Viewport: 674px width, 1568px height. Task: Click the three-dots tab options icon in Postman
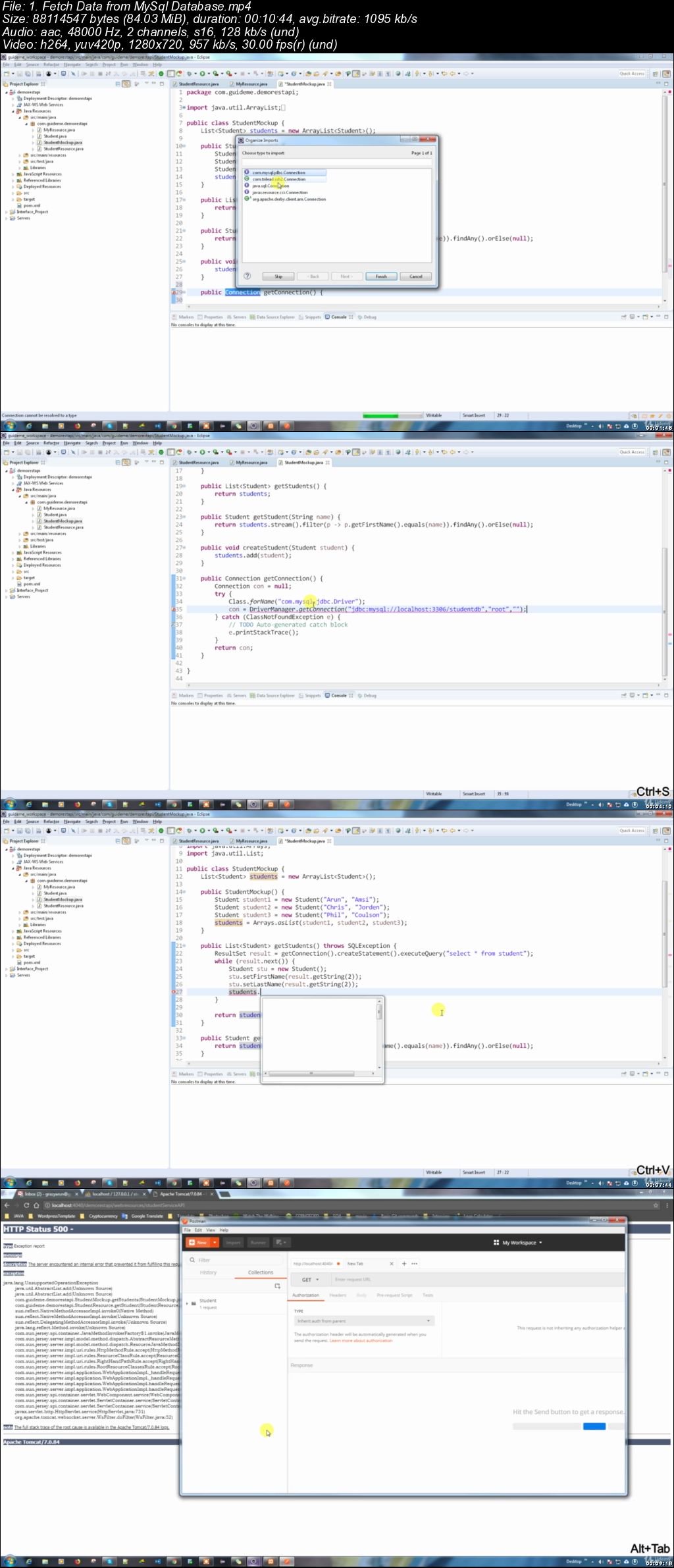pos(415,1263)
